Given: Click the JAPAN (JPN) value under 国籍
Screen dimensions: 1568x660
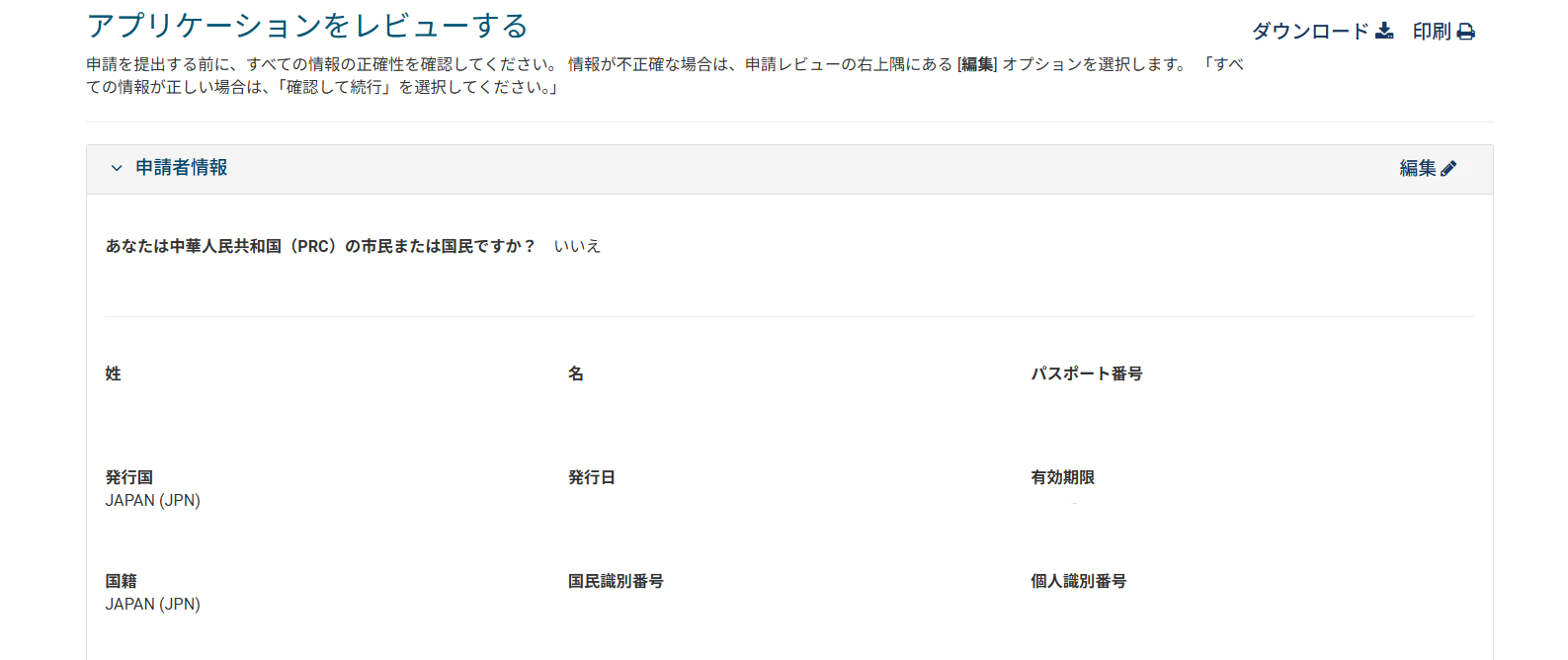Looking at the screenshot, I should coord(153,604).
